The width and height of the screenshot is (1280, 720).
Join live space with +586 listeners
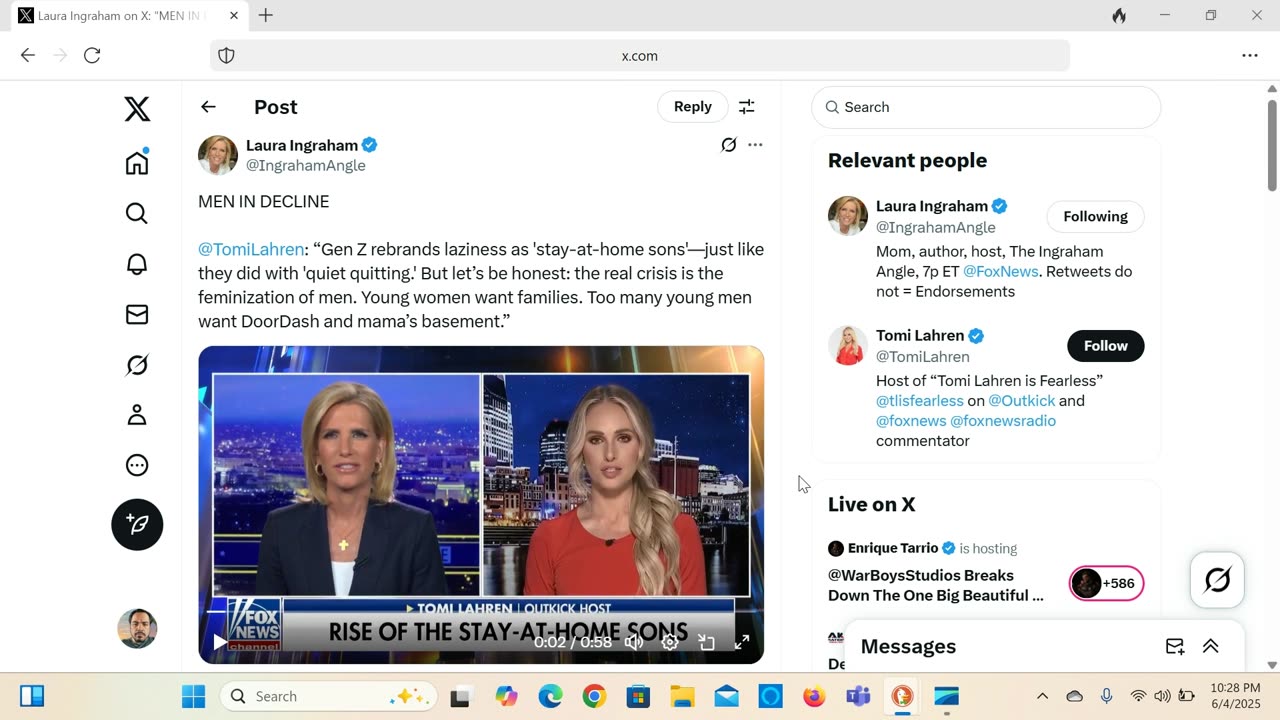pyautogui.click(x=1106, y=583)
